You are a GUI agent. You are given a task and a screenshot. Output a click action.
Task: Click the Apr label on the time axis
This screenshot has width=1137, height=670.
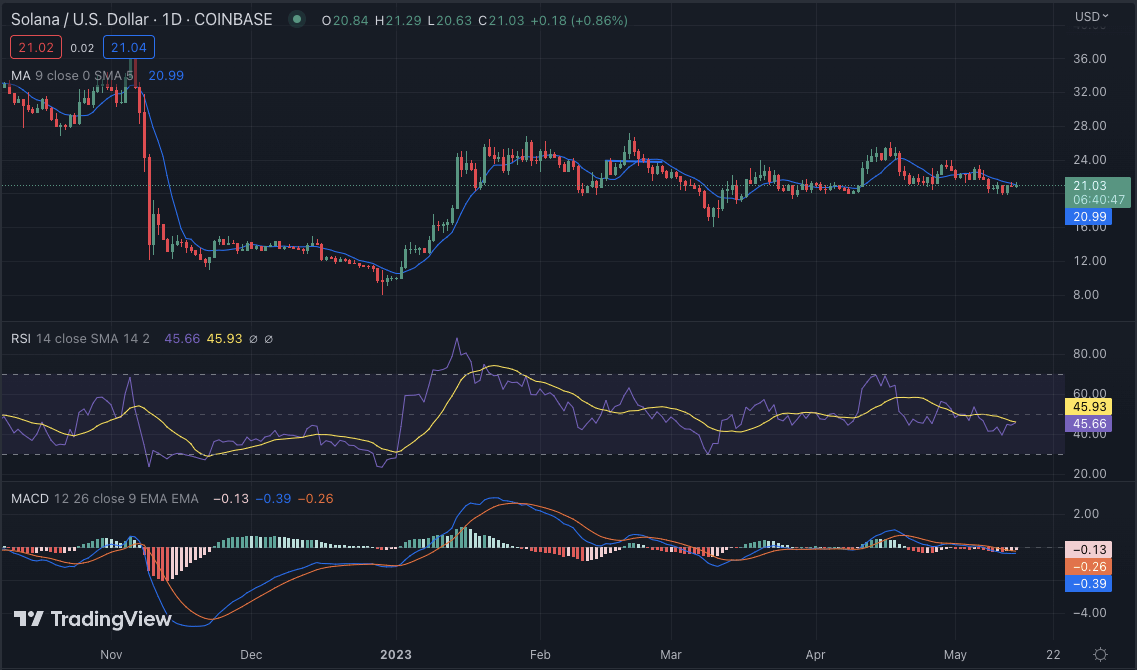816,655
